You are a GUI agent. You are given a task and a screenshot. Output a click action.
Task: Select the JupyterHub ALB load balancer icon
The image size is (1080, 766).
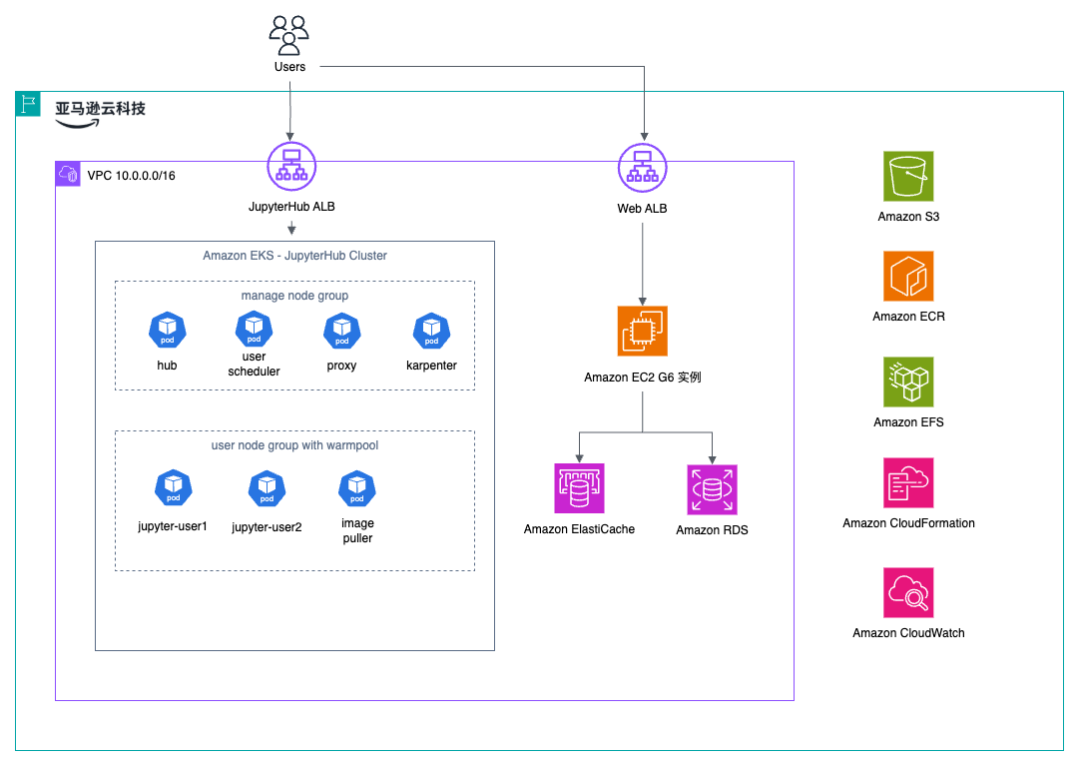[291, 167]
